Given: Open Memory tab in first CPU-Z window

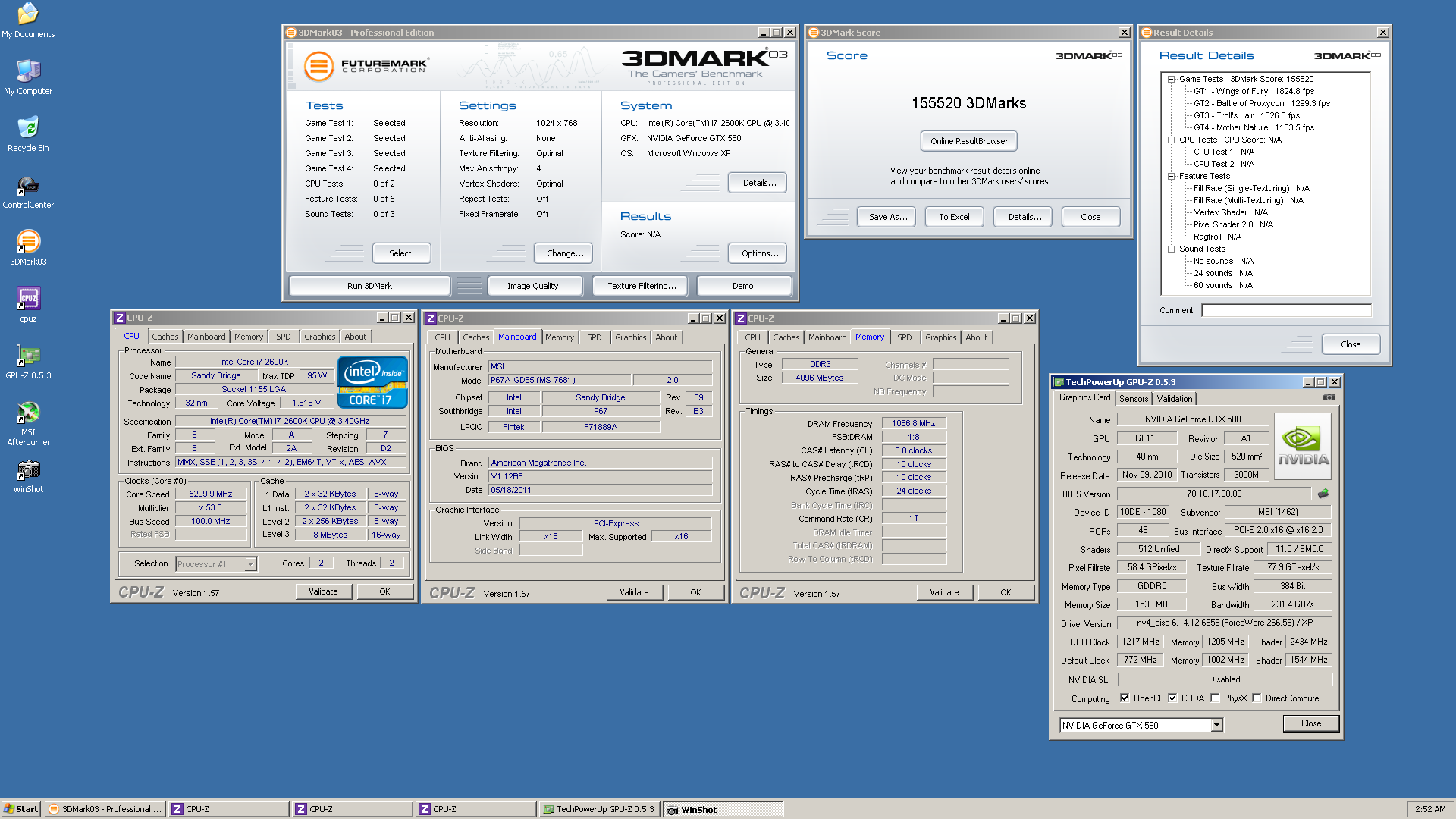Looking at the screenshot, I should [248, 337].
